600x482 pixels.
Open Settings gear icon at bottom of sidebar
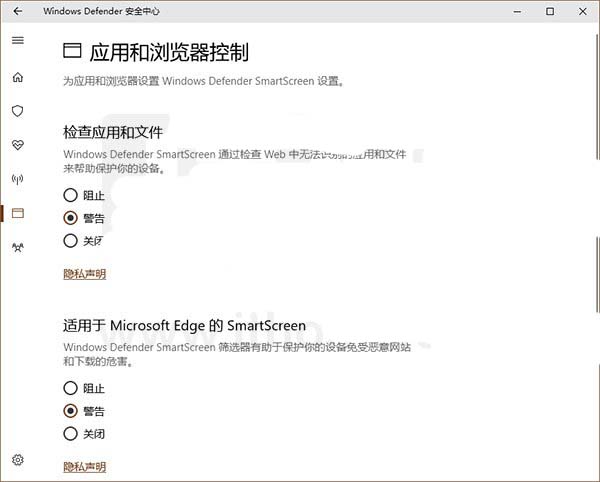tap(18, 459)
